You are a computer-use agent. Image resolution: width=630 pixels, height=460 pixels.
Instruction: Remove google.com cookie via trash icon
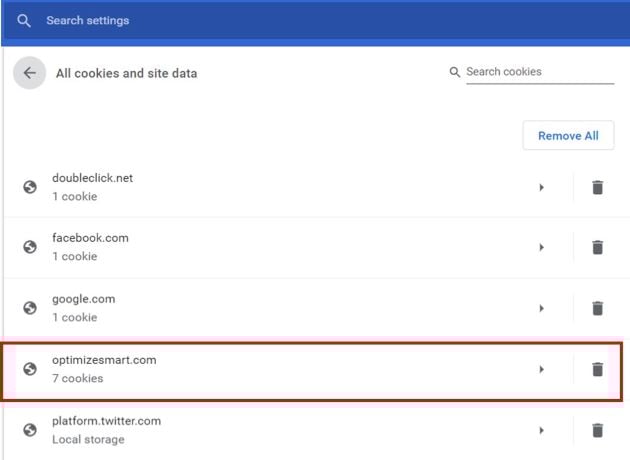(597, 309)
